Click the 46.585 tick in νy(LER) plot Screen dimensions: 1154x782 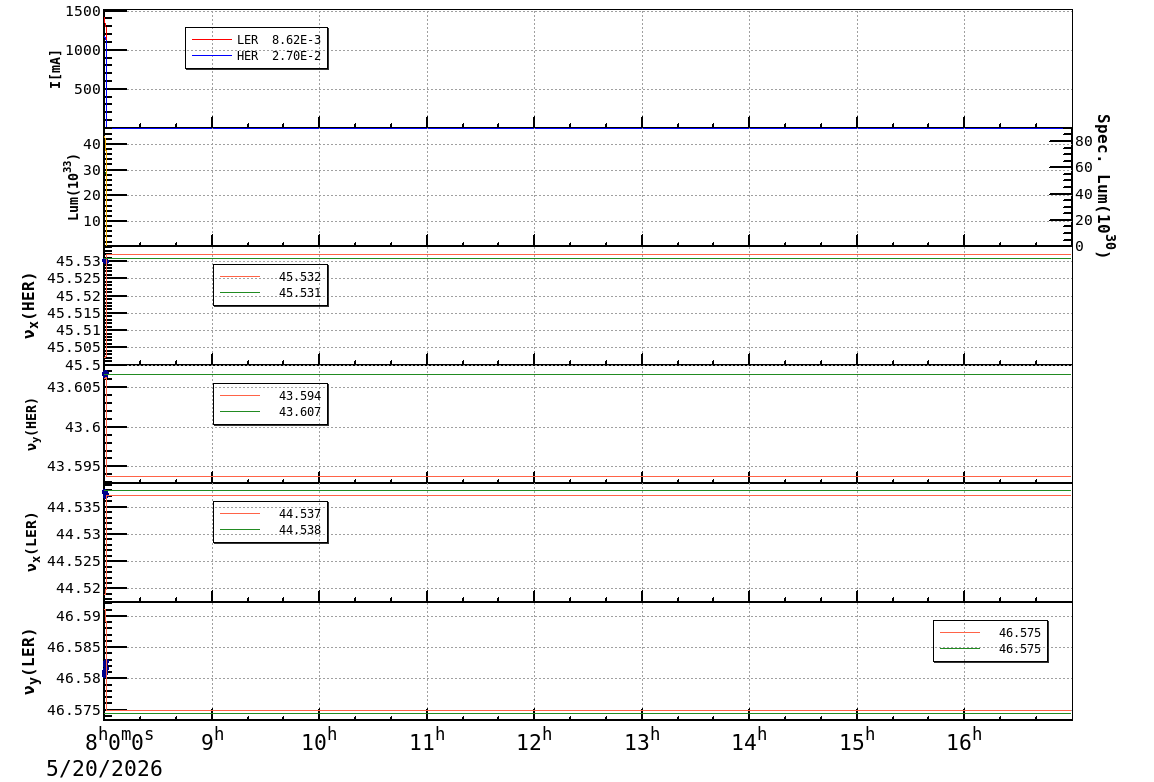pyautogui.click(x=74, y=647)
